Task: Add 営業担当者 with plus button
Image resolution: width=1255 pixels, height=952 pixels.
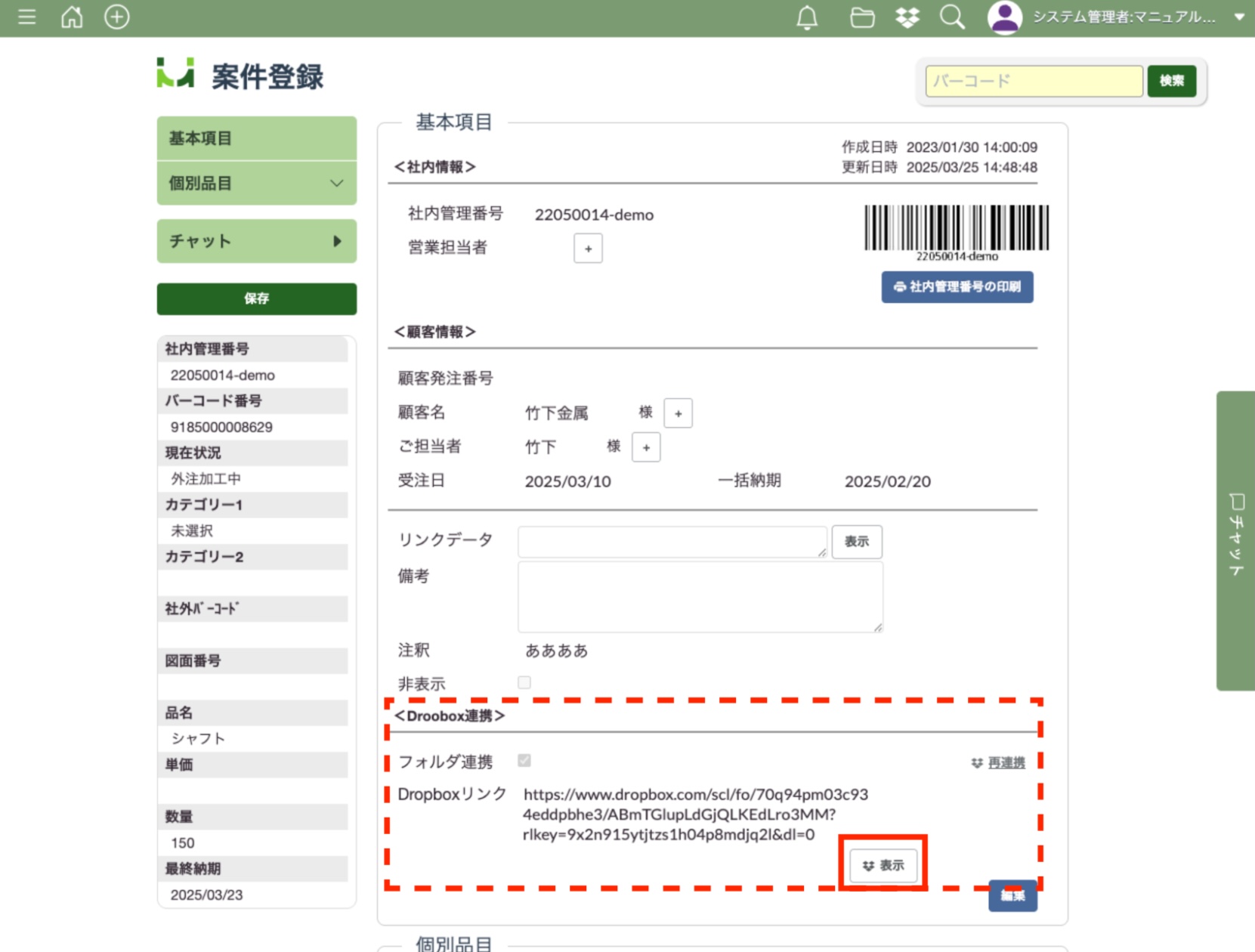Action: [588, 249]
